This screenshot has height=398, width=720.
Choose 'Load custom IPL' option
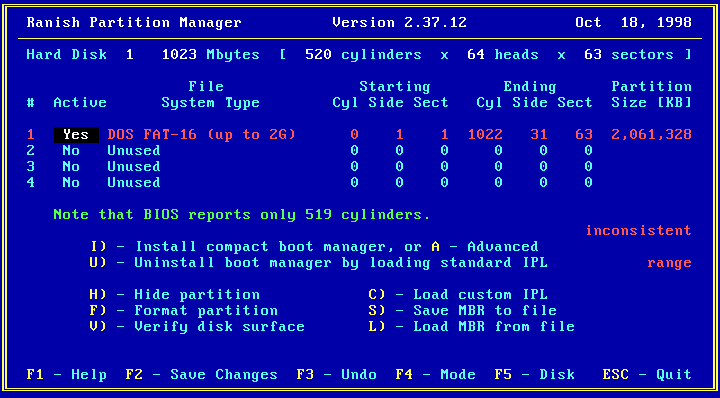point(458,295)
